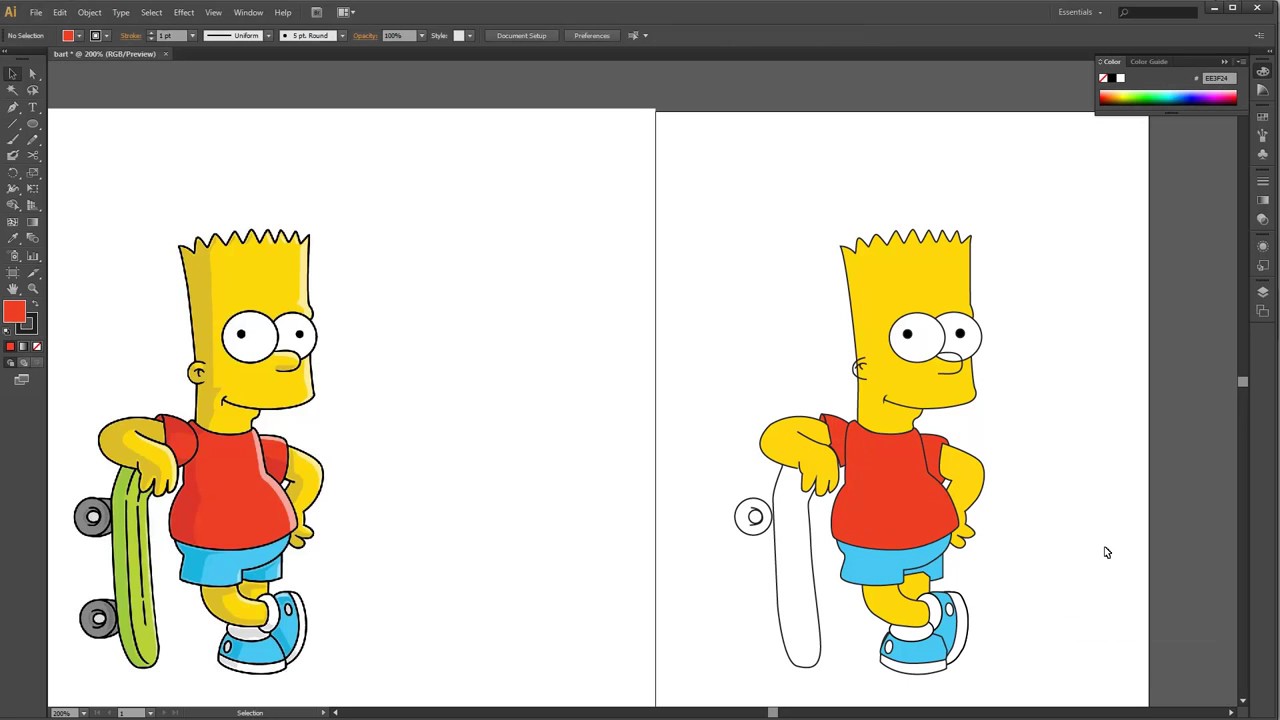This screenshot has height=720, width=1280.
Task: Select the Pen tool
Action: [x=13, y=107]
